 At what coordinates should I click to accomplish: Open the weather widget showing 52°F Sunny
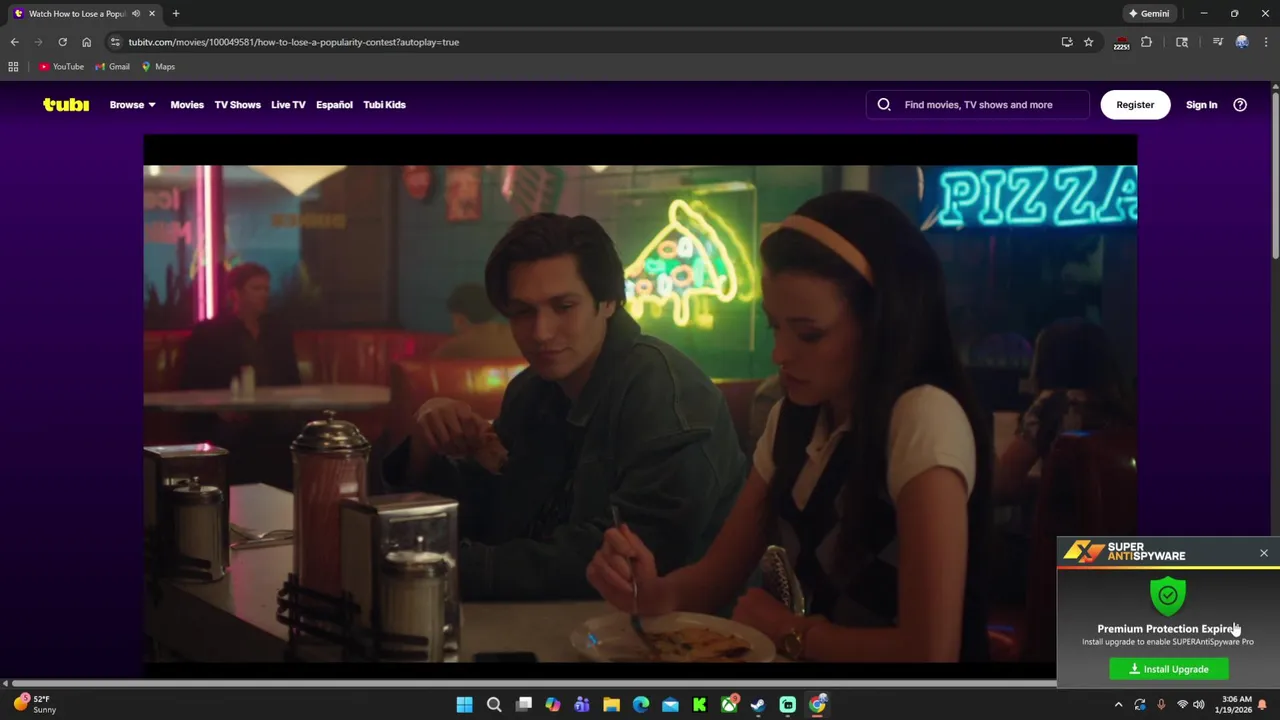pyautogui.click(x=34, y=704)
